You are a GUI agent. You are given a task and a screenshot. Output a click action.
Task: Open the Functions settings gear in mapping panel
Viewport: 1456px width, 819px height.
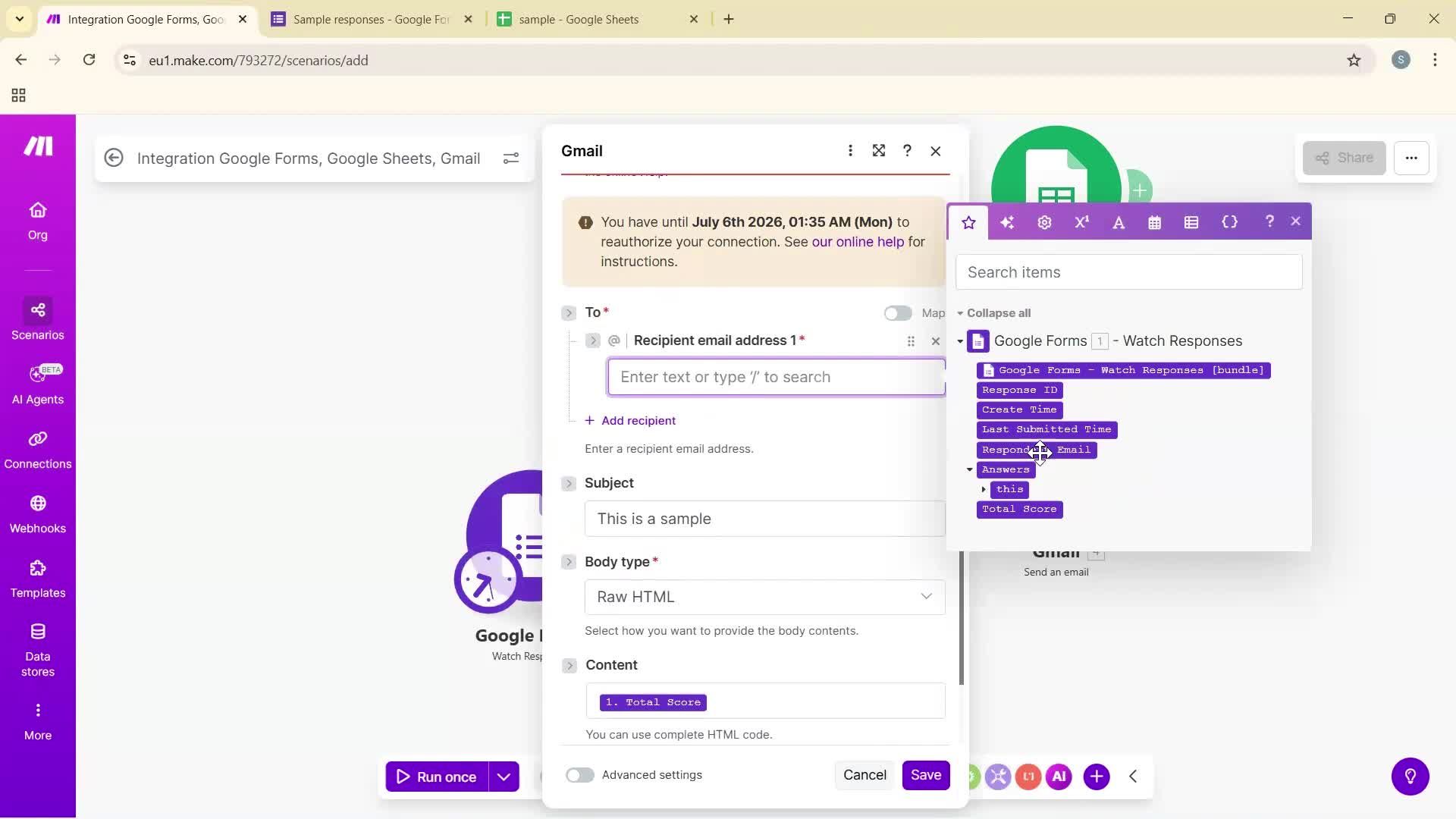[1044, 221]
